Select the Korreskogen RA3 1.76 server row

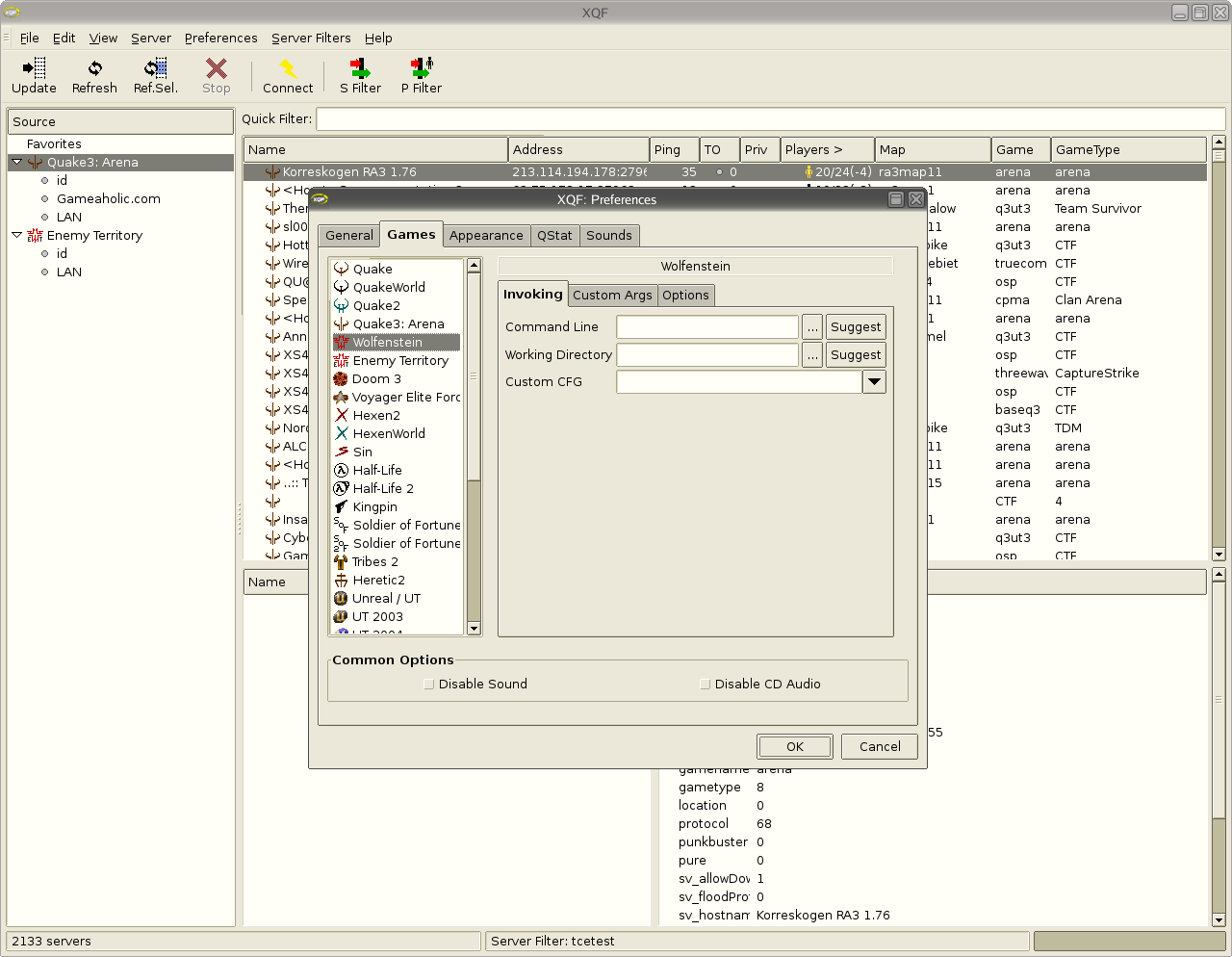[x=725, y=172]
